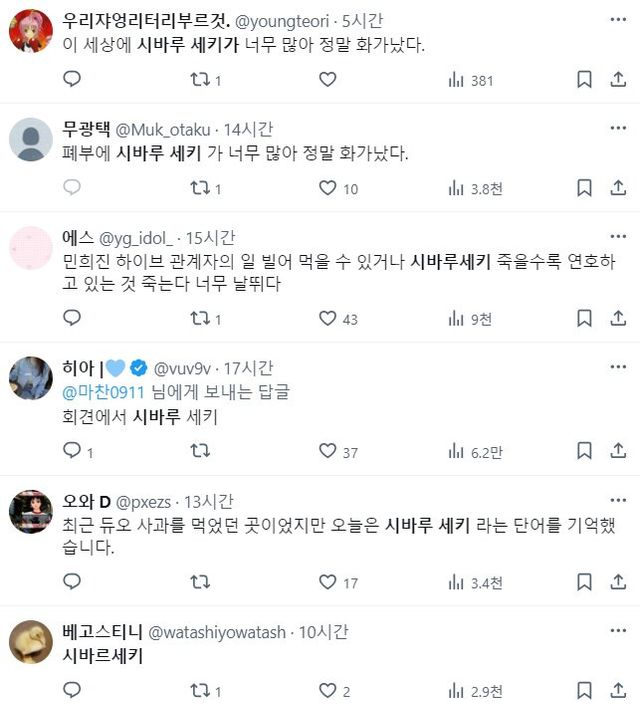Like the watashiyowatash tweet with 2 likes
Screen dimensions: 640x710
[x=327, y=690]
